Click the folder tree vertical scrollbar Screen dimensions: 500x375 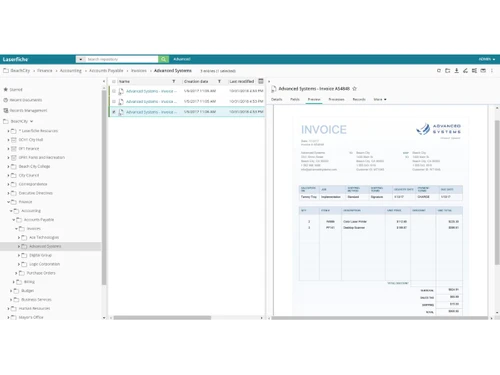104,187
